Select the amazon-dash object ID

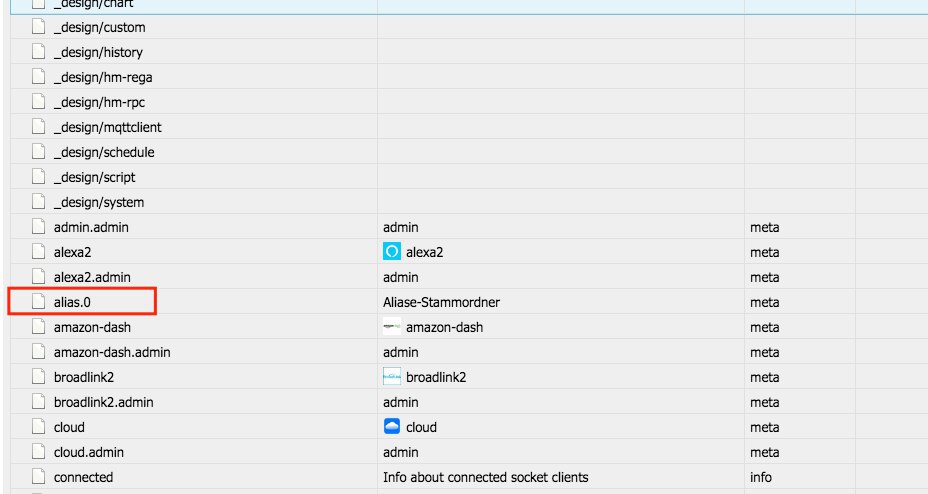click(92, 327)
